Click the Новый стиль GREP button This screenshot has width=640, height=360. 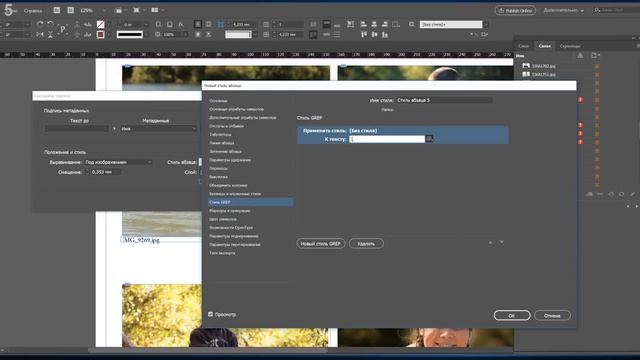(321, 244)
